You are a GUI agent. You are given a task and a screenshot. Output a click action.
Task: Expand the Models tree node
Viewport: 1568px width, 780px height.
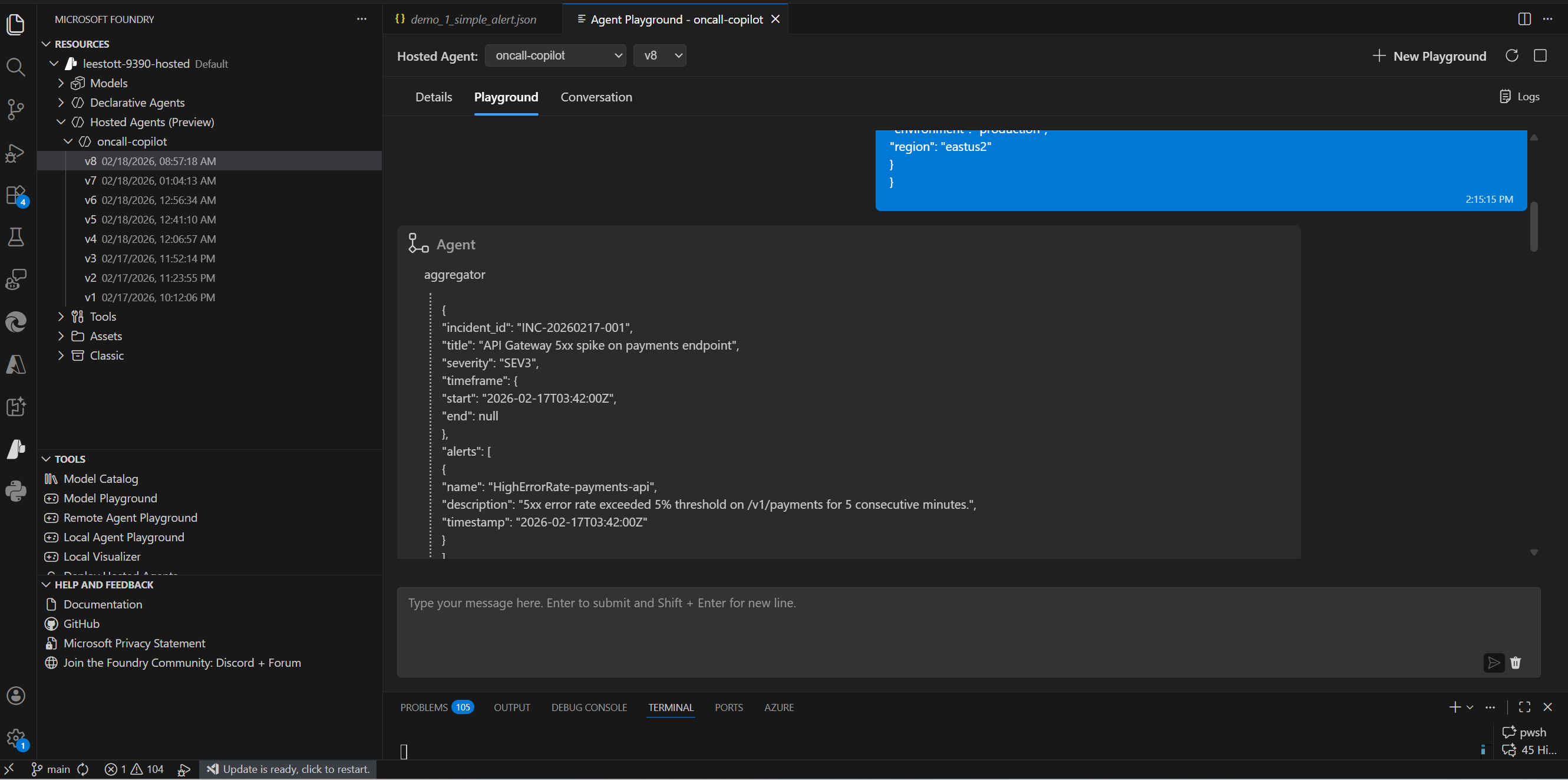point(61,83)
